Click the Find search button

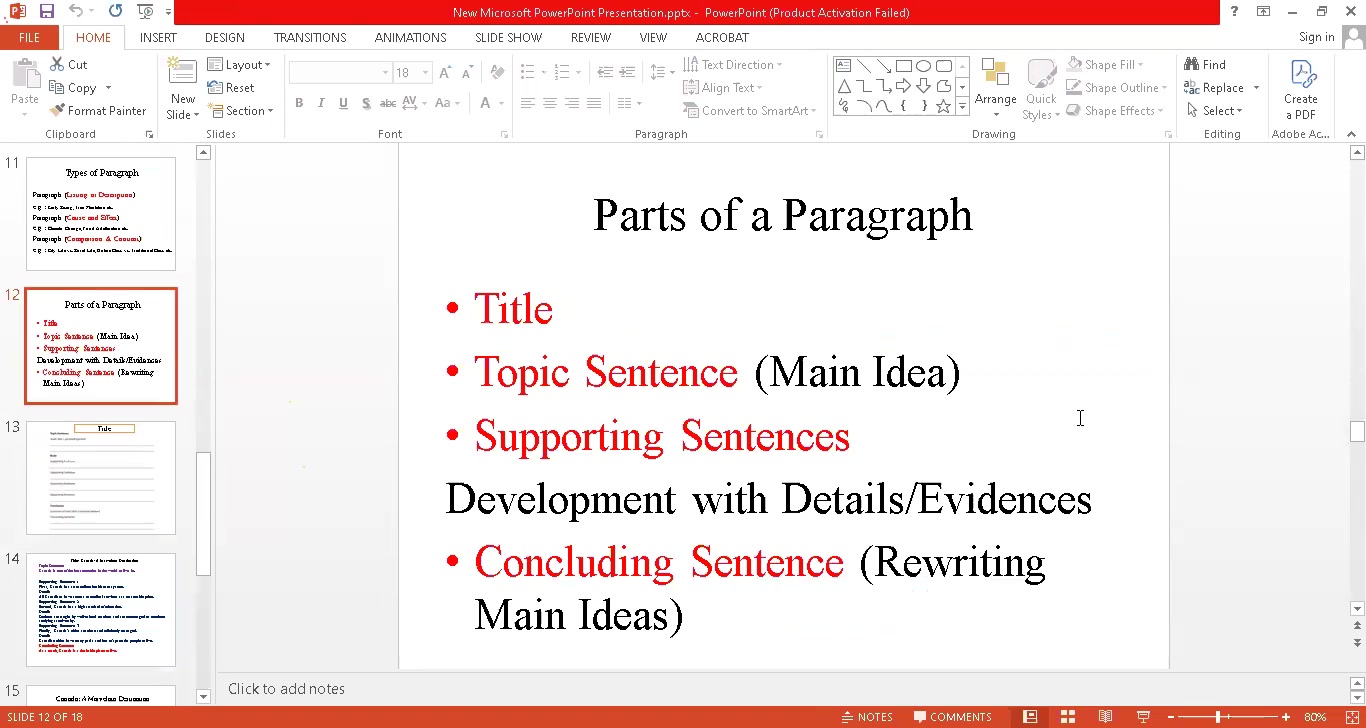(1205, 64)
